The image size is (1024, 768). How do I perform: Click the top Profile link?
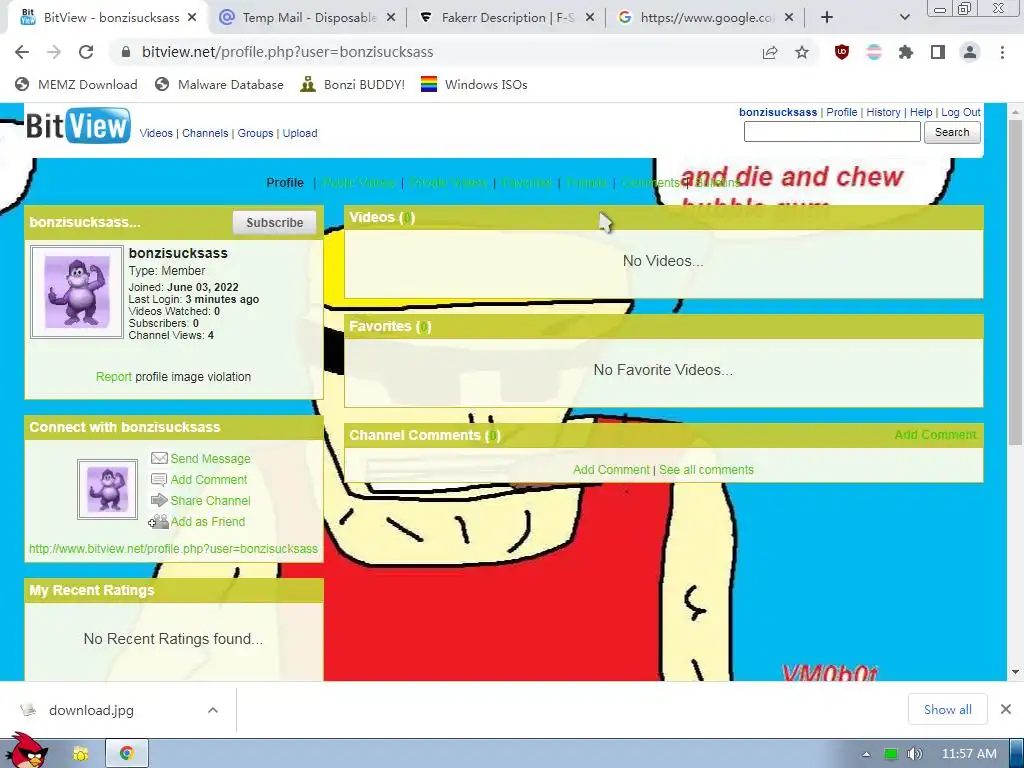[x=842, y=112]
